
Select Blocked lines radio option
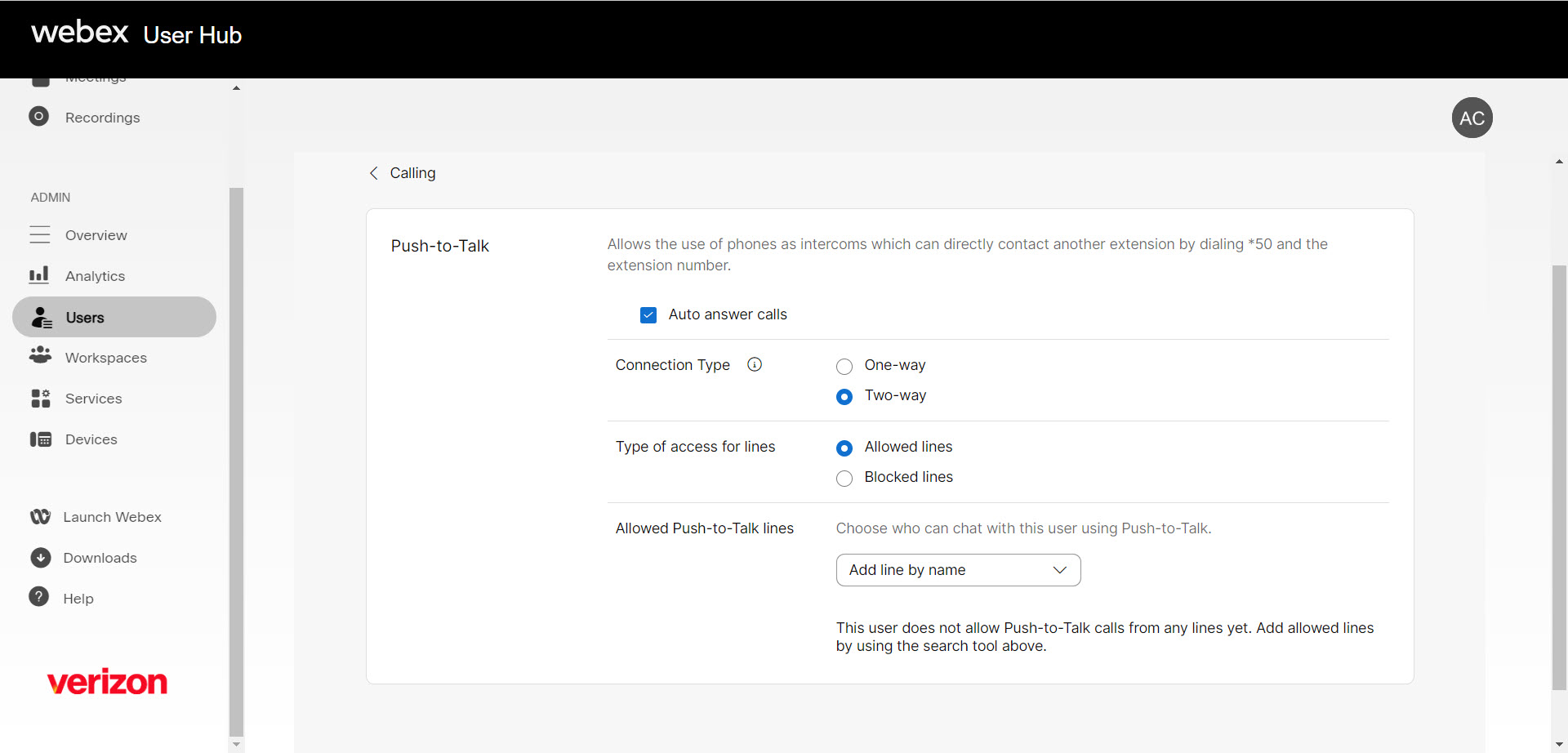tap(844, 478)
